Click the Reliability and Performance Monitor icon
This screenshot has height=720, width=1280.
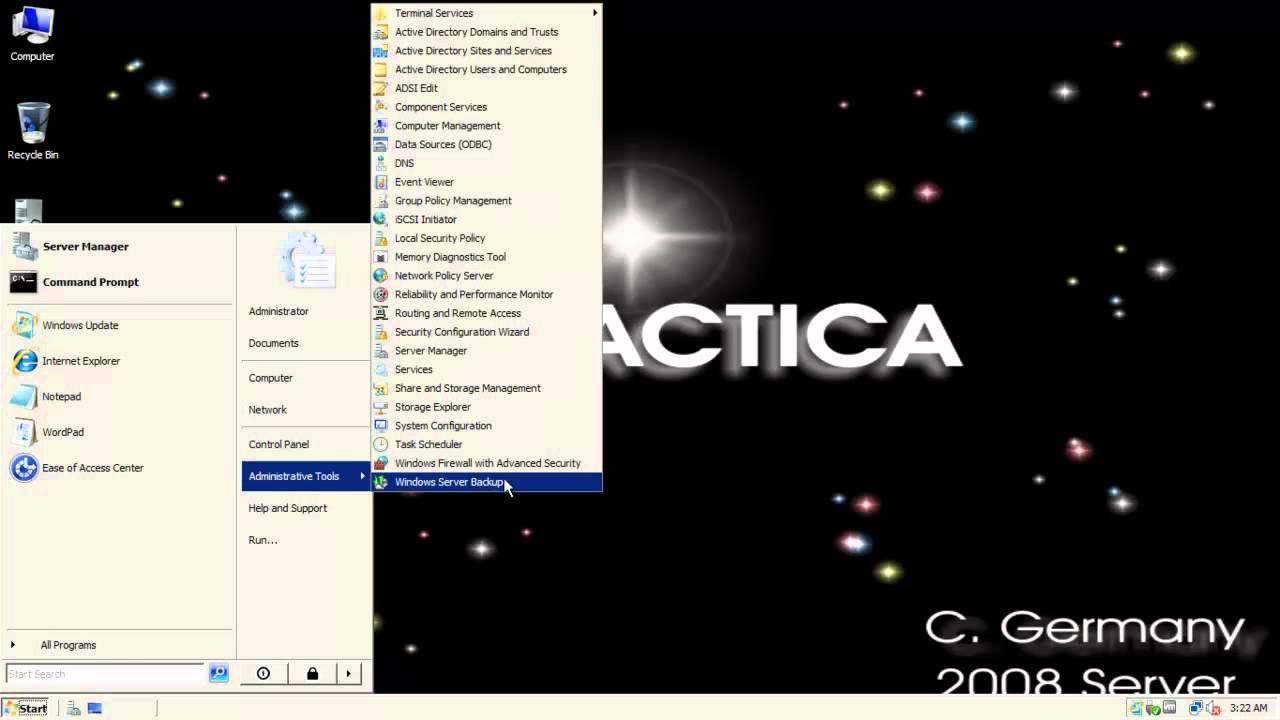[x=380, y=294]
